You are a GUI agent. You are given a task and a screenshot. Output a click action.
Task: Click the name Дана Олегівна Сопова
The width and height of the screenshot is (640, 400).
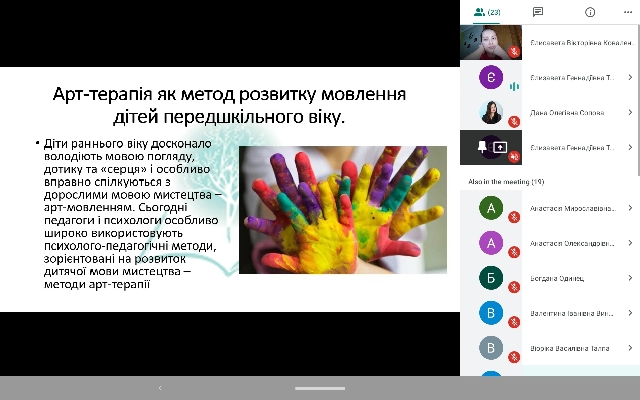pos(567,113)
